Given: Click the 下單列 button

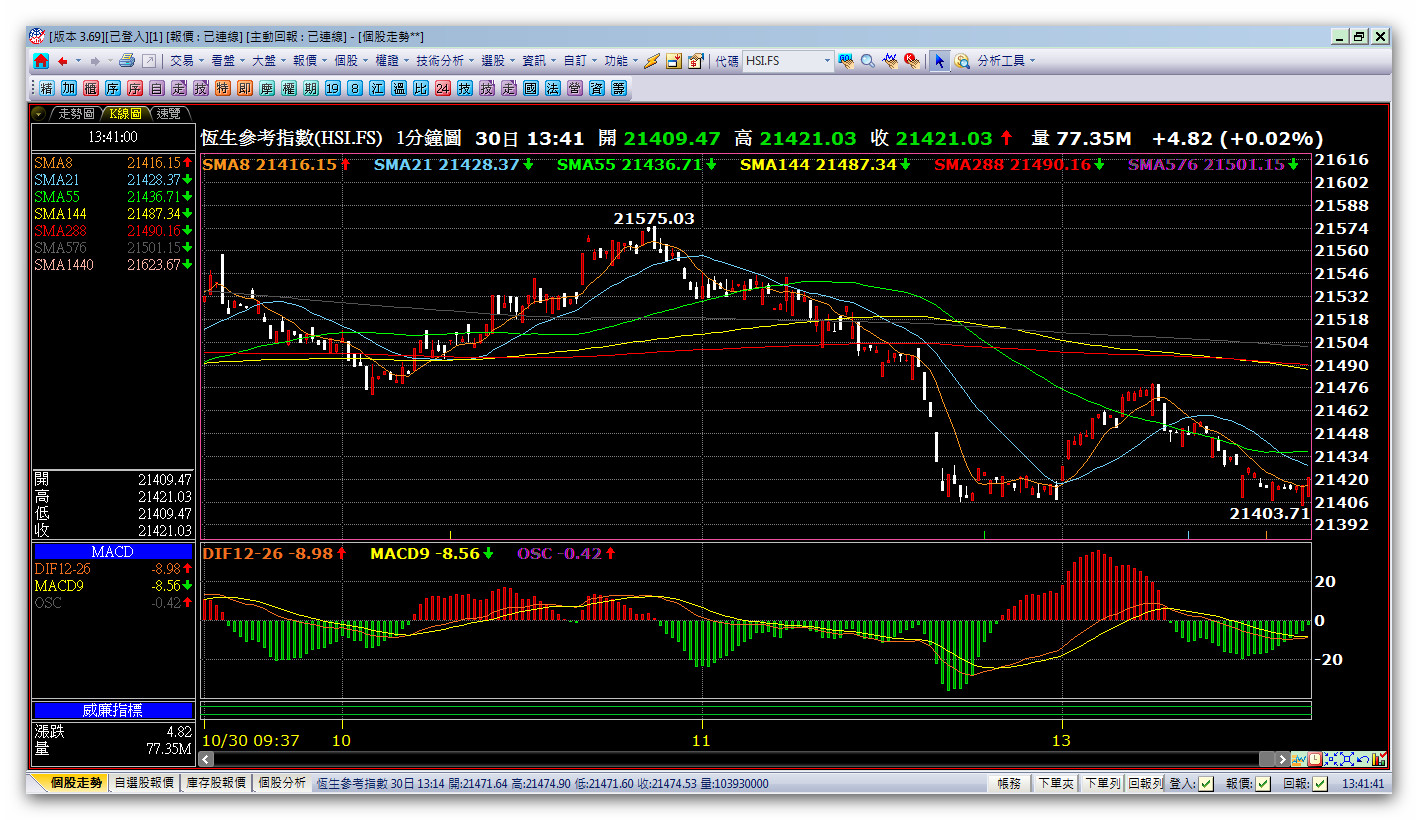Looking at the screenshot, I should (1102, 784).
